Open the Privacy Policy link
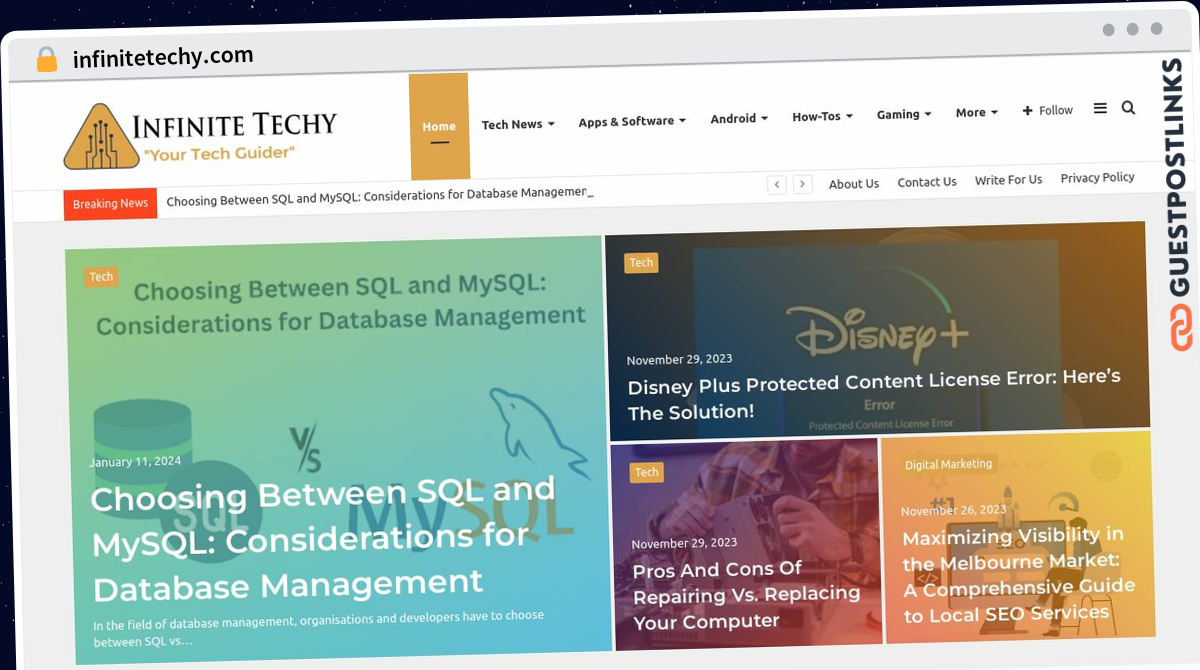 pos(1097,178)
